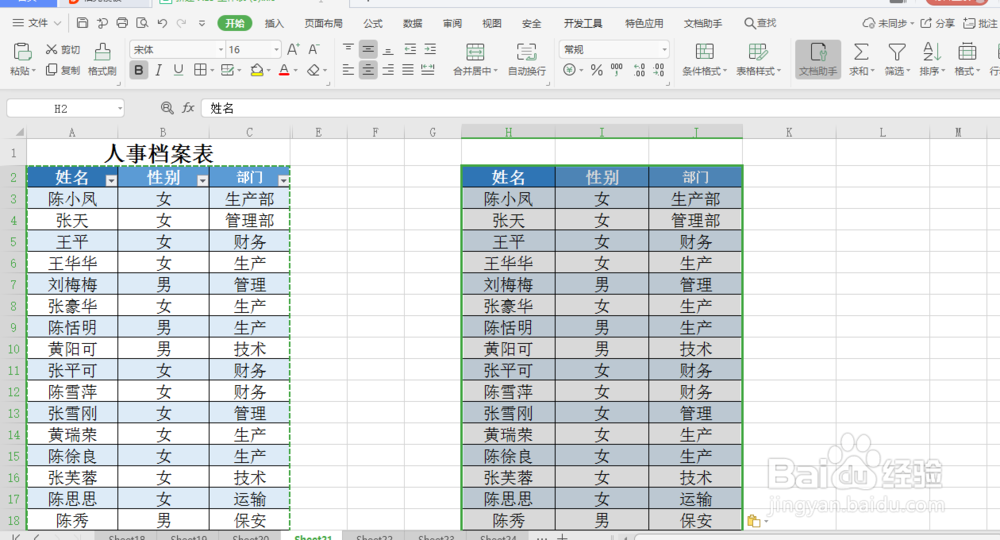The width and height of the screenshot is (1000, 540).
Task: Toggle align left button
Action: pyautogui.click(x=348, y=70)
